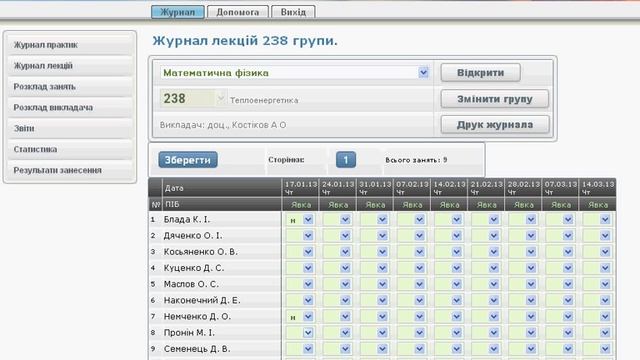This screenshot has width=640, height=360.
Task: Open the Журнал tab
Action: [x=178, y=12]
